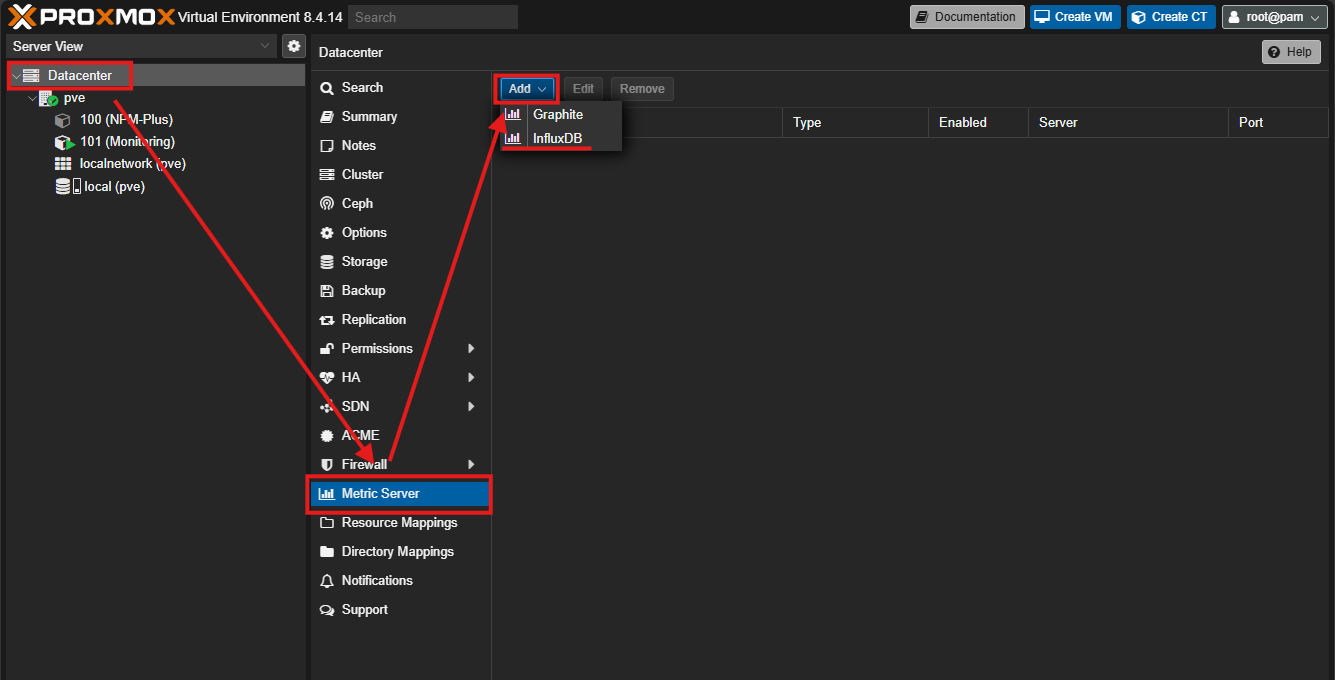Click the Resource Mappings folder icon

[326, 523]
